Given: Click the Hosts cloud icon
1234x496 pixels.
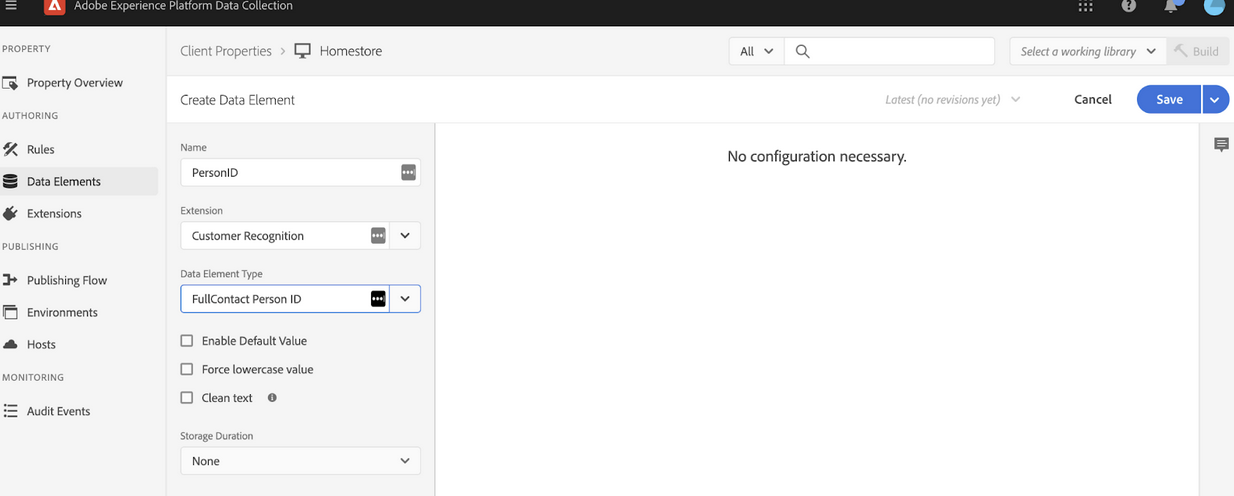Looking at the screenshot, I should pyautogui.click(x=11, y=344).
